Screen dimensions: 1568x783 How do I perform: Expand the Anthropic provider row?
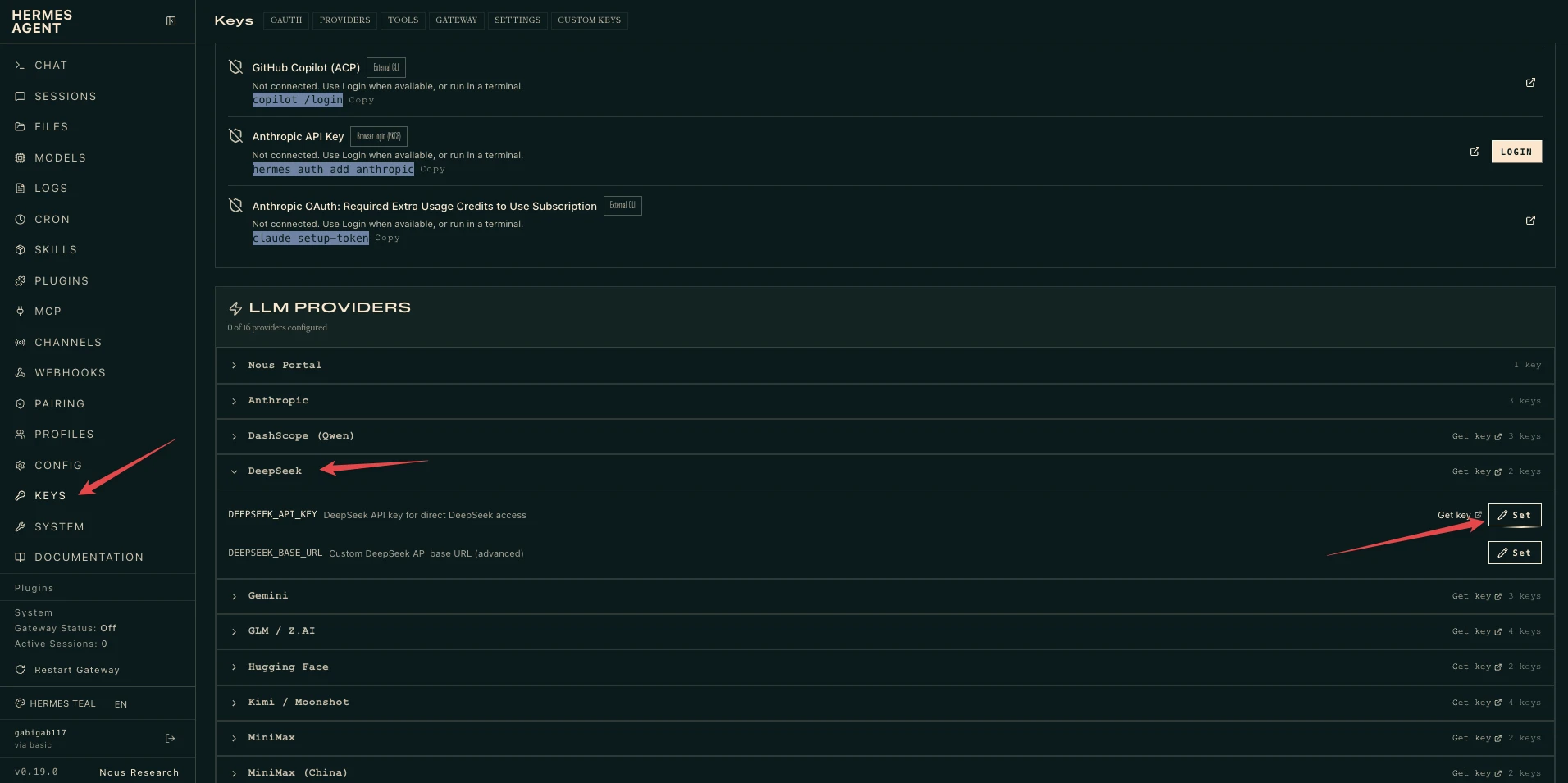[885, 401]
